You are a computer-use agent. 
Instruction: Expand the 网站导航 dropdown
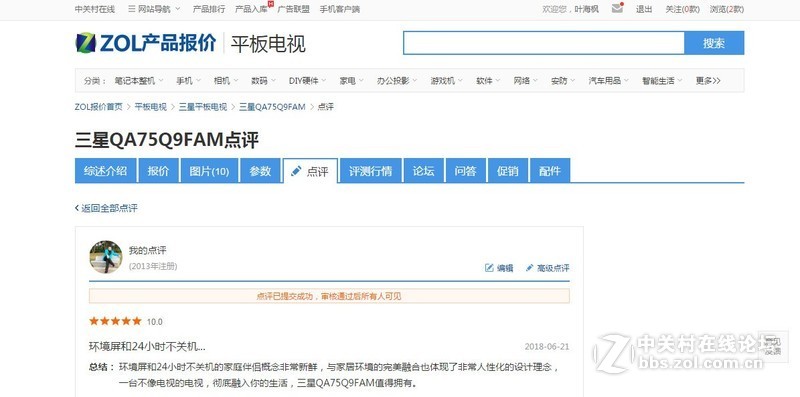(x=154, y=9)
